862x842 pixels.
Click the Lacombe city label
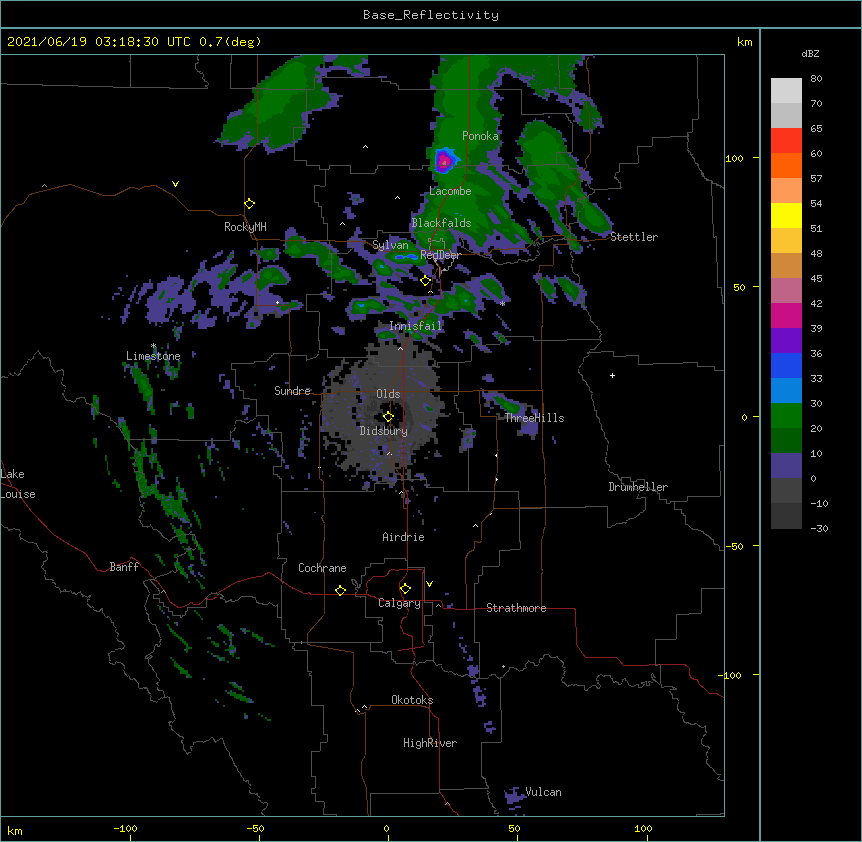coord(450,191)
